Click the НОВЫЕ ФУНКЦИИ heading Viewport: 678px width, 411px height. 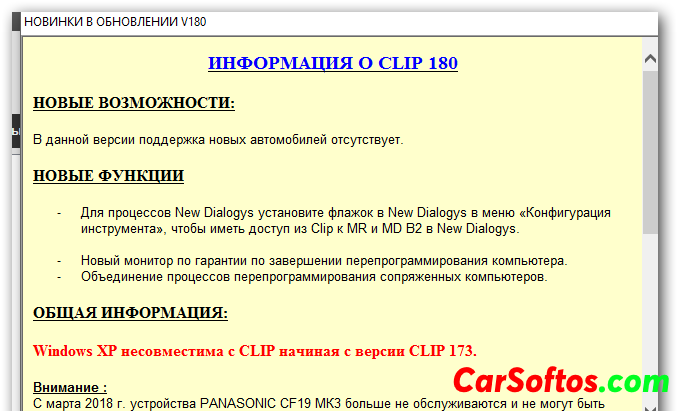(108, 176)
